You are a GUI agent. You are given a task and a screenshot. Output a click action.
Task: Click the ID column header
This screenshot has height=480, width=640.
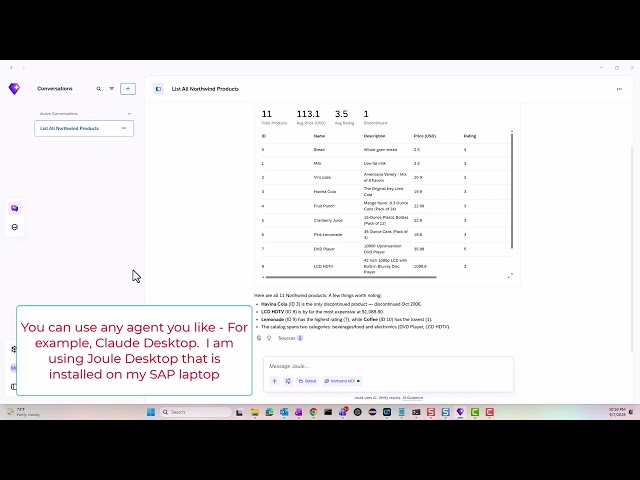(264, 136)
